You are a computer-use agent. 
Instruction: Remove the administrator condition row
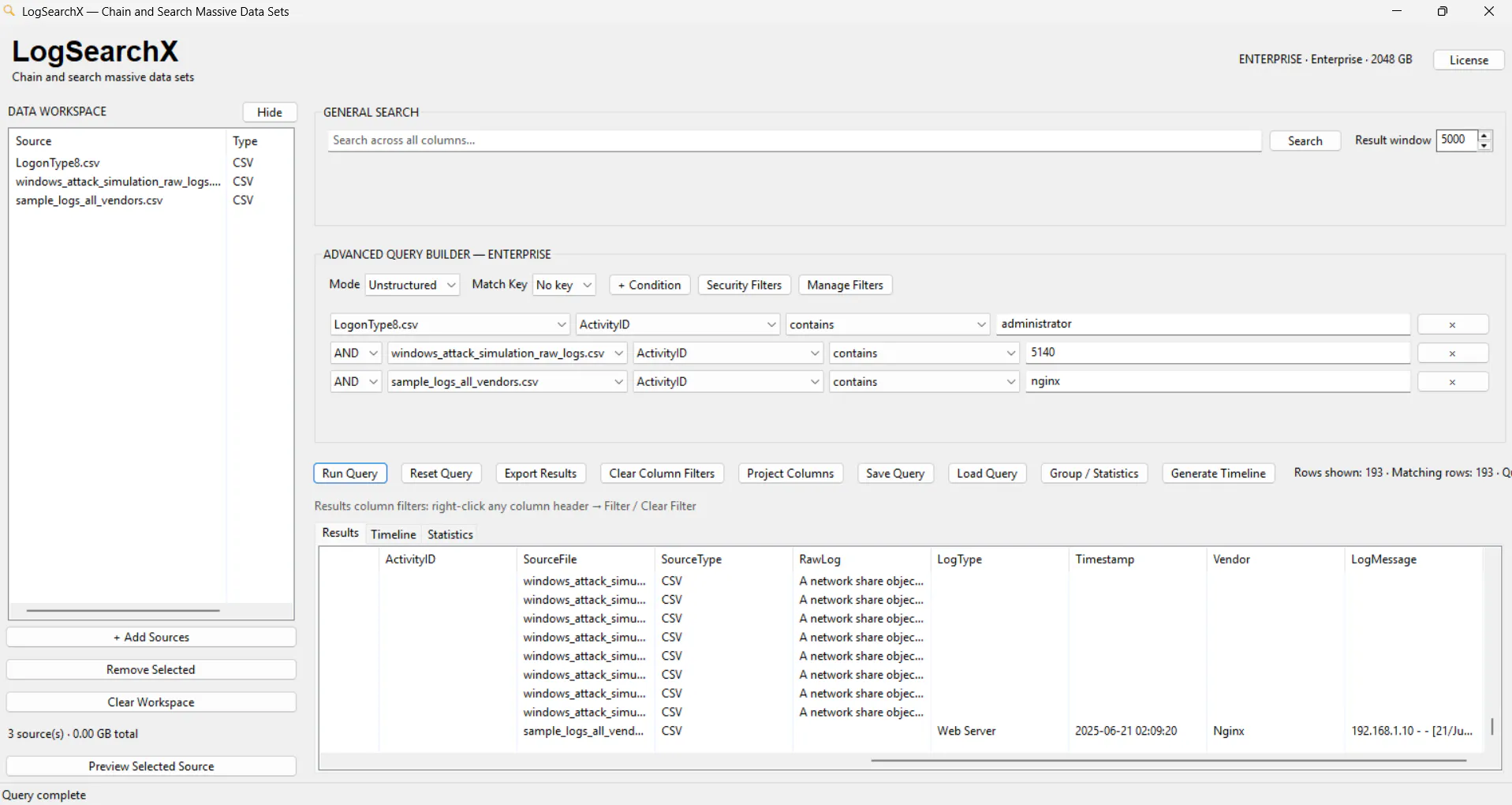coord(1452,324)
